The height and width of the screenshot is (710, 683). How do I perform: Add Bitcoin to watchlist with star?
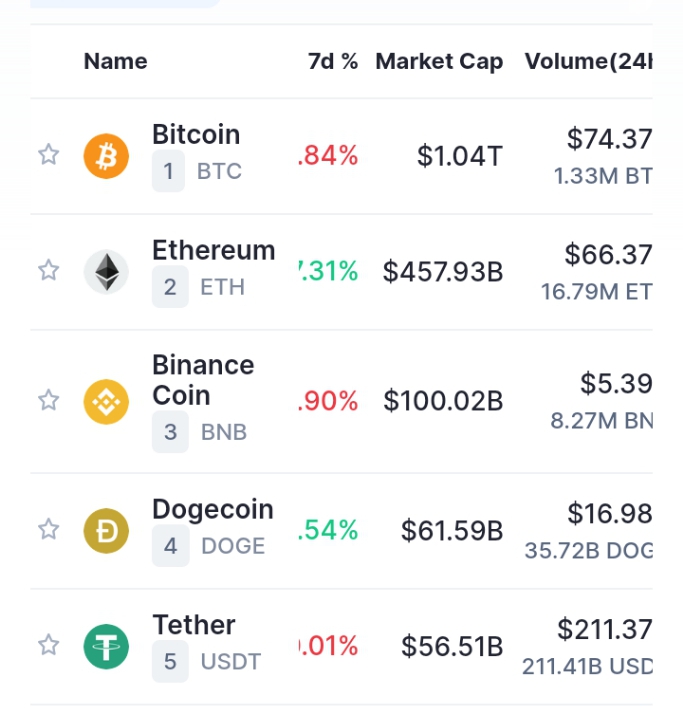(x=48, y=154)
